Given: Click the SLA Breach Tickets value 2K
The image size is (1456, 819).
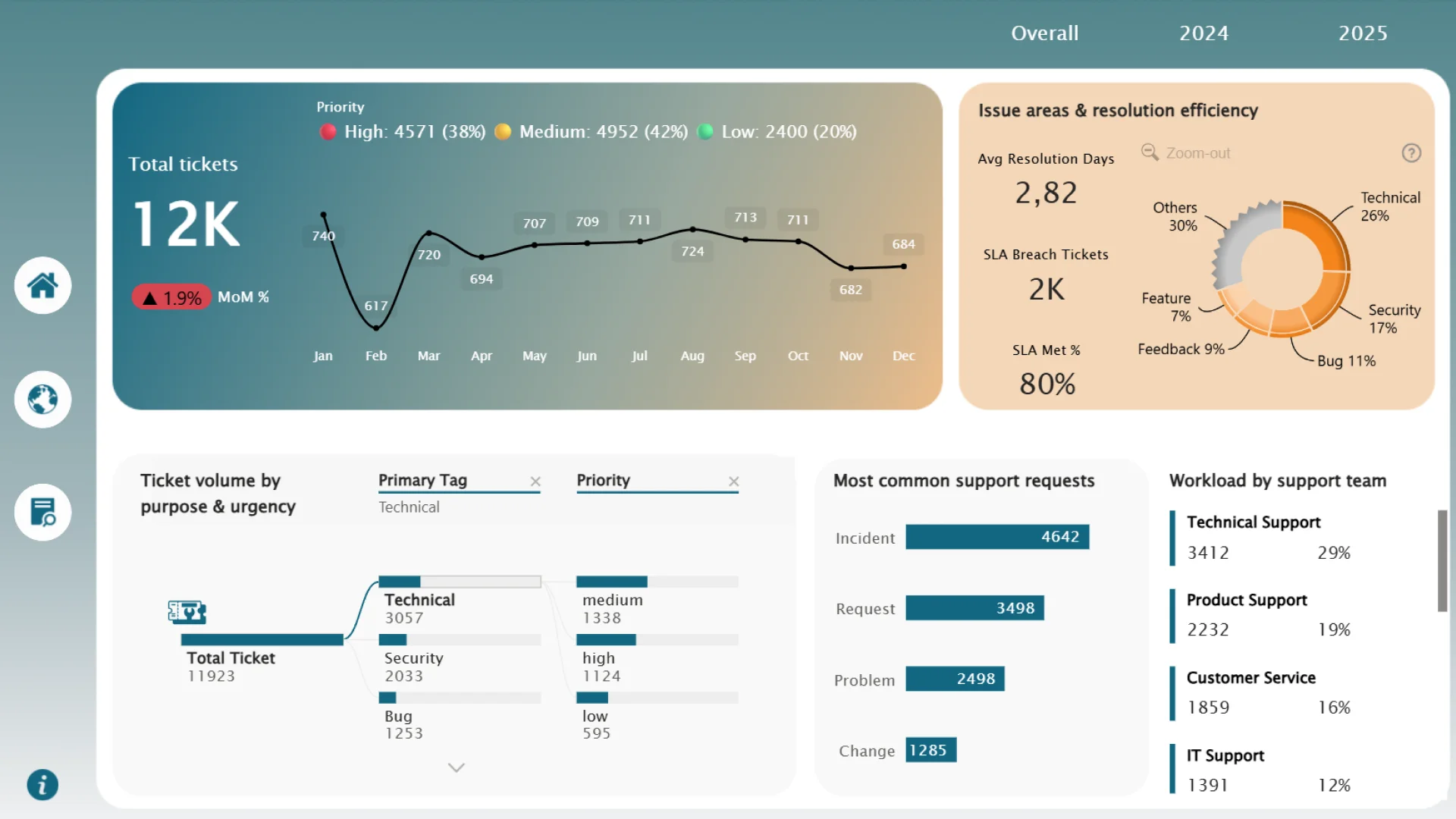Looking at the screenshot, I should click(1046, 289).
